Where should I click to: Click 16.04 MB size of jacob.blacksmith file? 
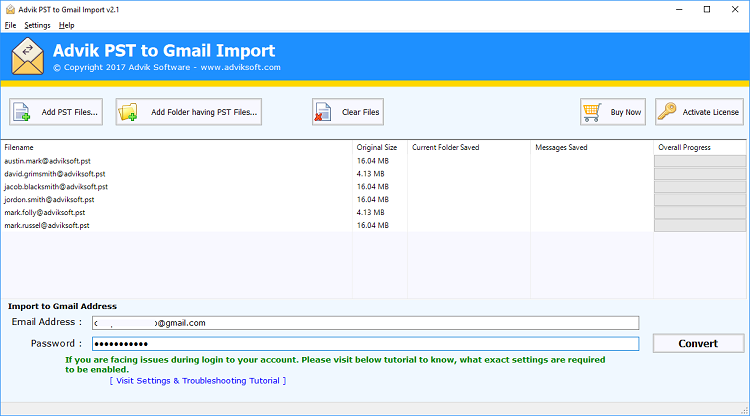tap(373, 186)
